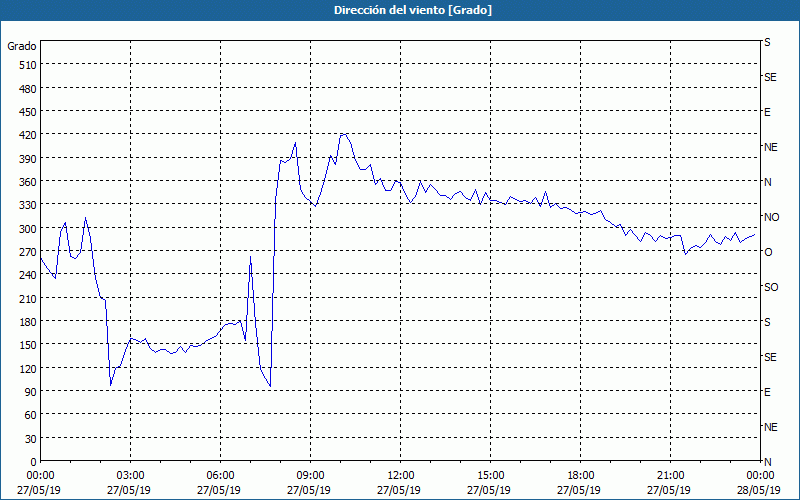Choose the 210 degree tick label

[28, 298]
